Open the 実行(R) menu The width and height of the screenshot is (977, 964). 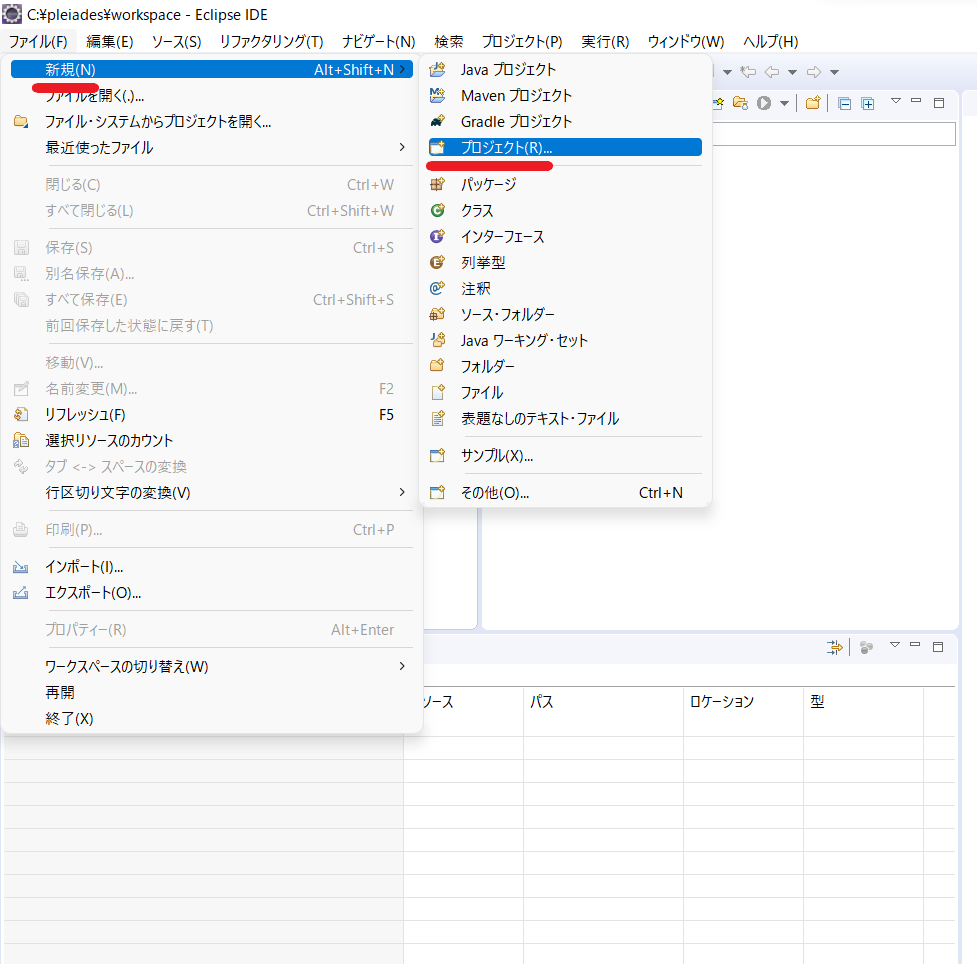tap(605, 42)
